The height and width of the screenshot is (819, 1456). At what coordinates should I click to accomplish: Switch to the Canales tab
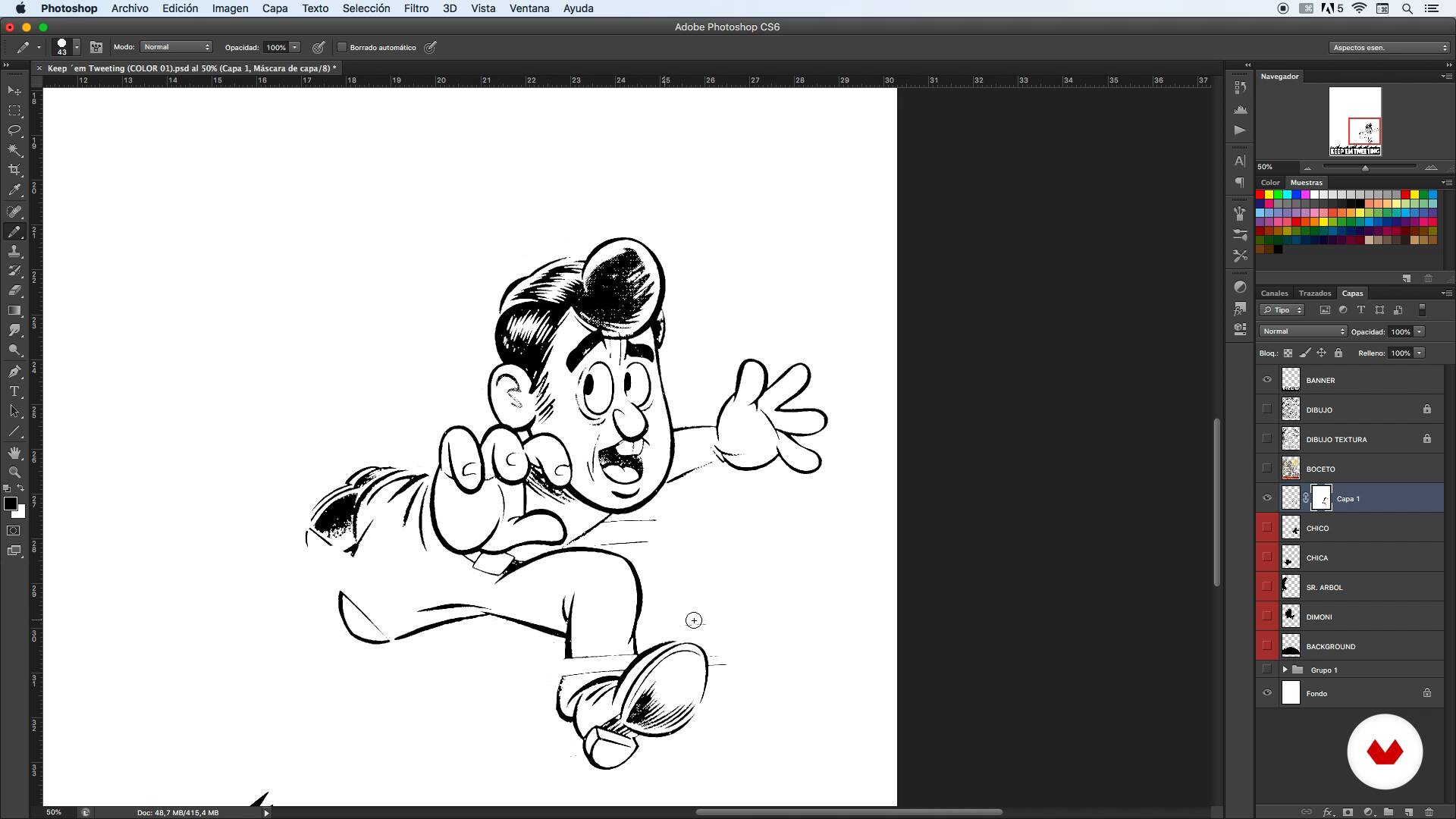pos(1274,293)
